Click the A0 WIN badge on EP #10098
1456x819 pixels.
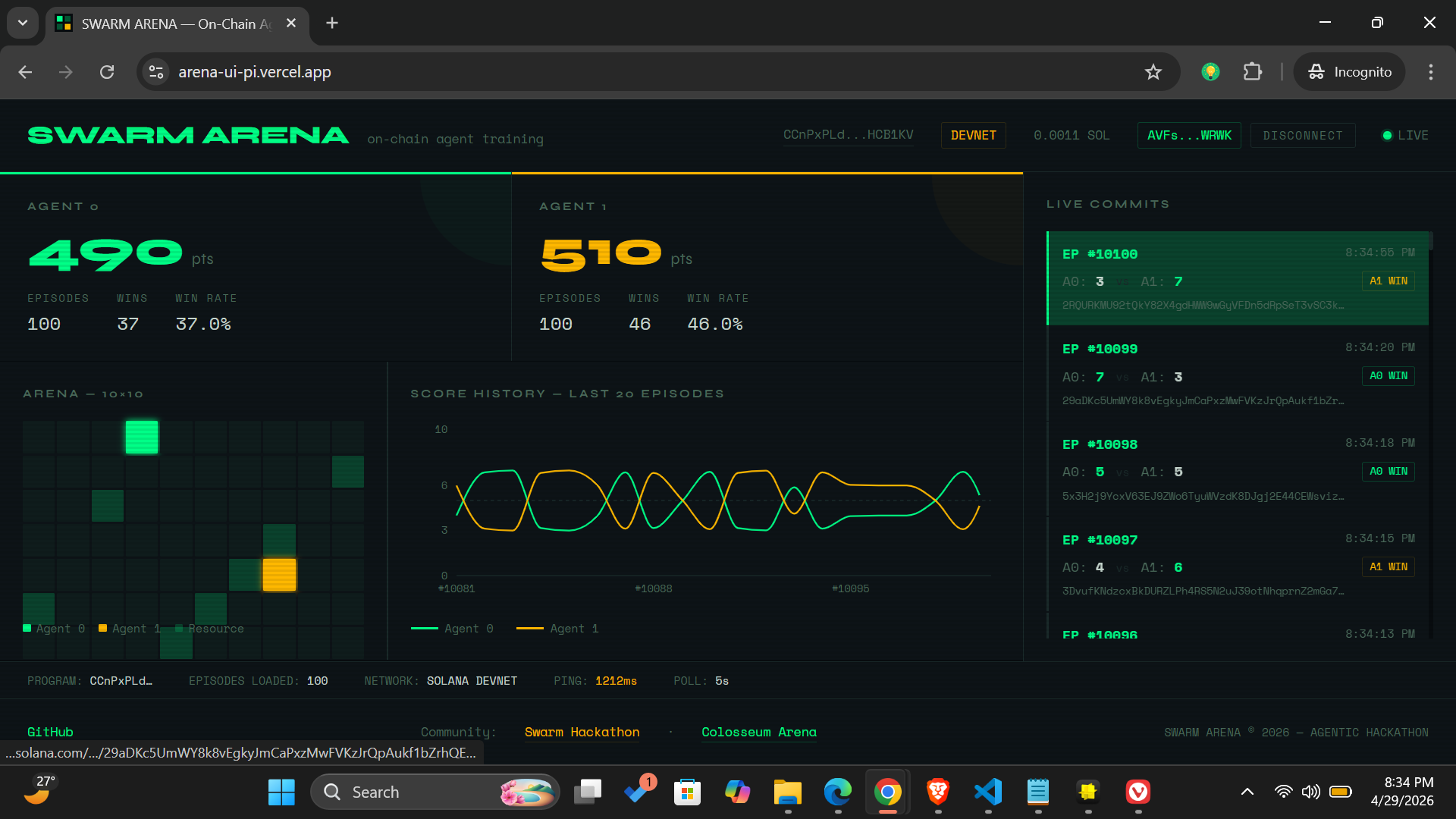point(1388,471)
